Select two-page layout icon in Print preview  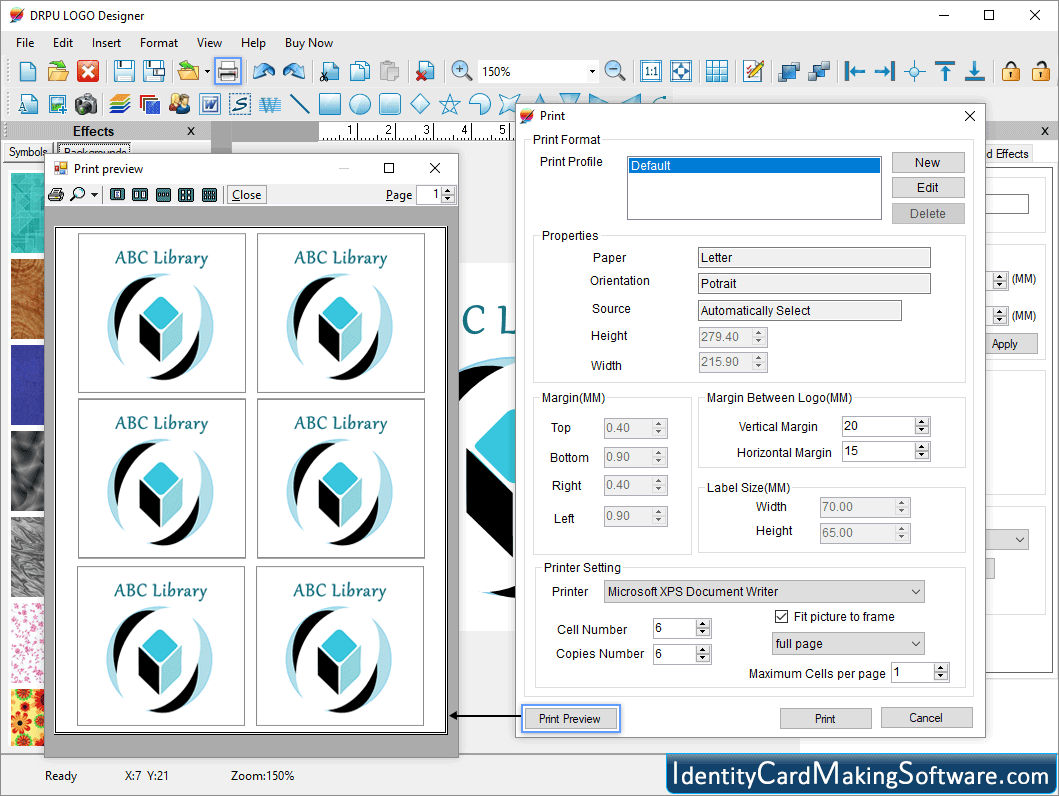click(x=140, y=194)
